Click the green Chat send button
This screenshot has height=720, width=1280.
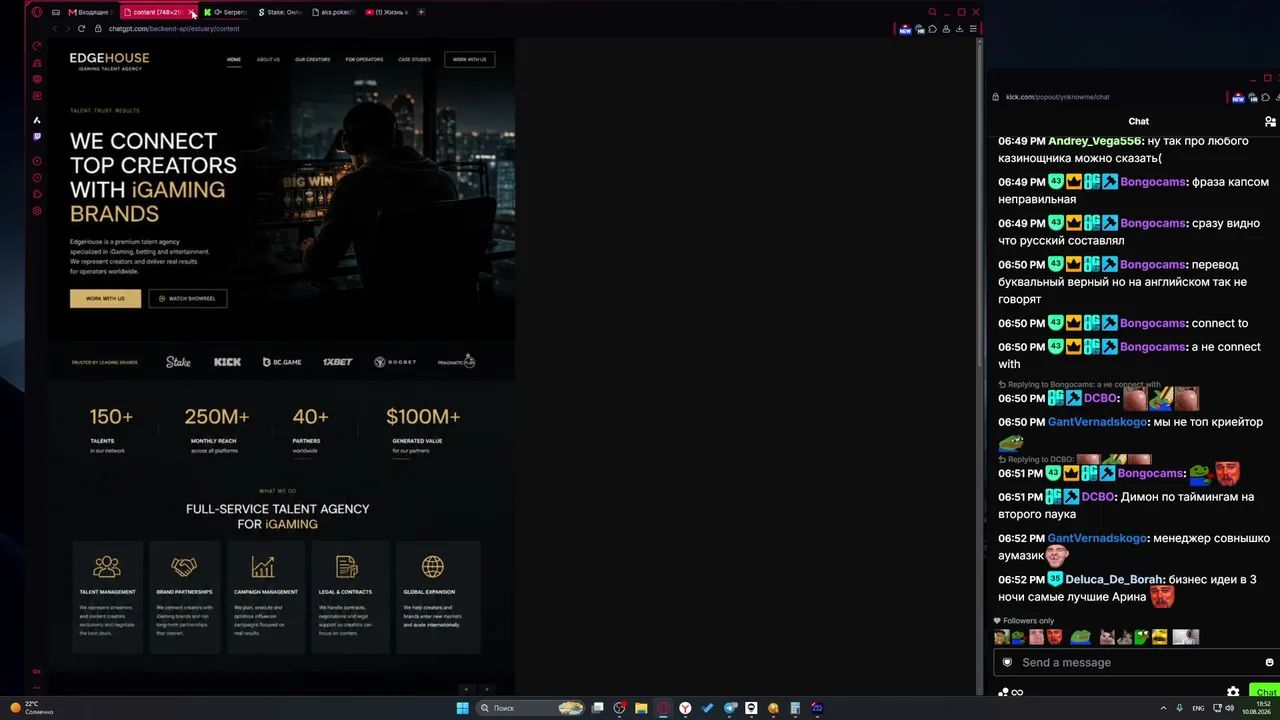pyautogui.click(x=1265, y=692)
